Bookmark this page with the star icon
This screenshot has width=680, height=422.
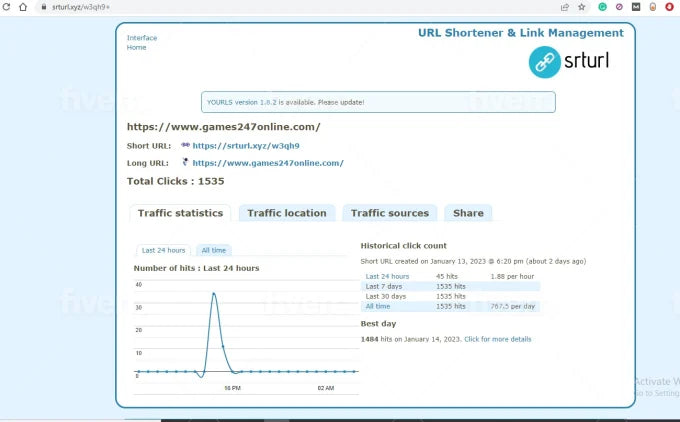click(x=582, y=7)
